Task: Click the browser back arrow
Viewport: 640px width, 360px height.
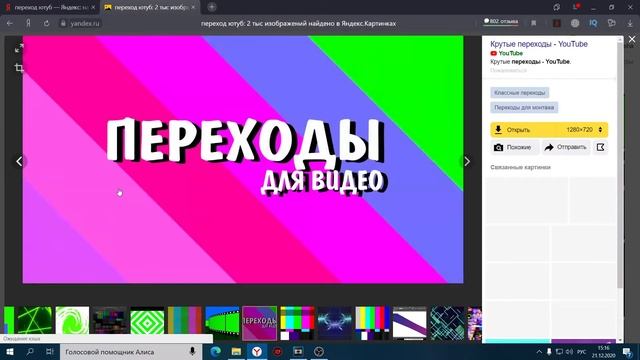Action: click(x=10, y=23)
